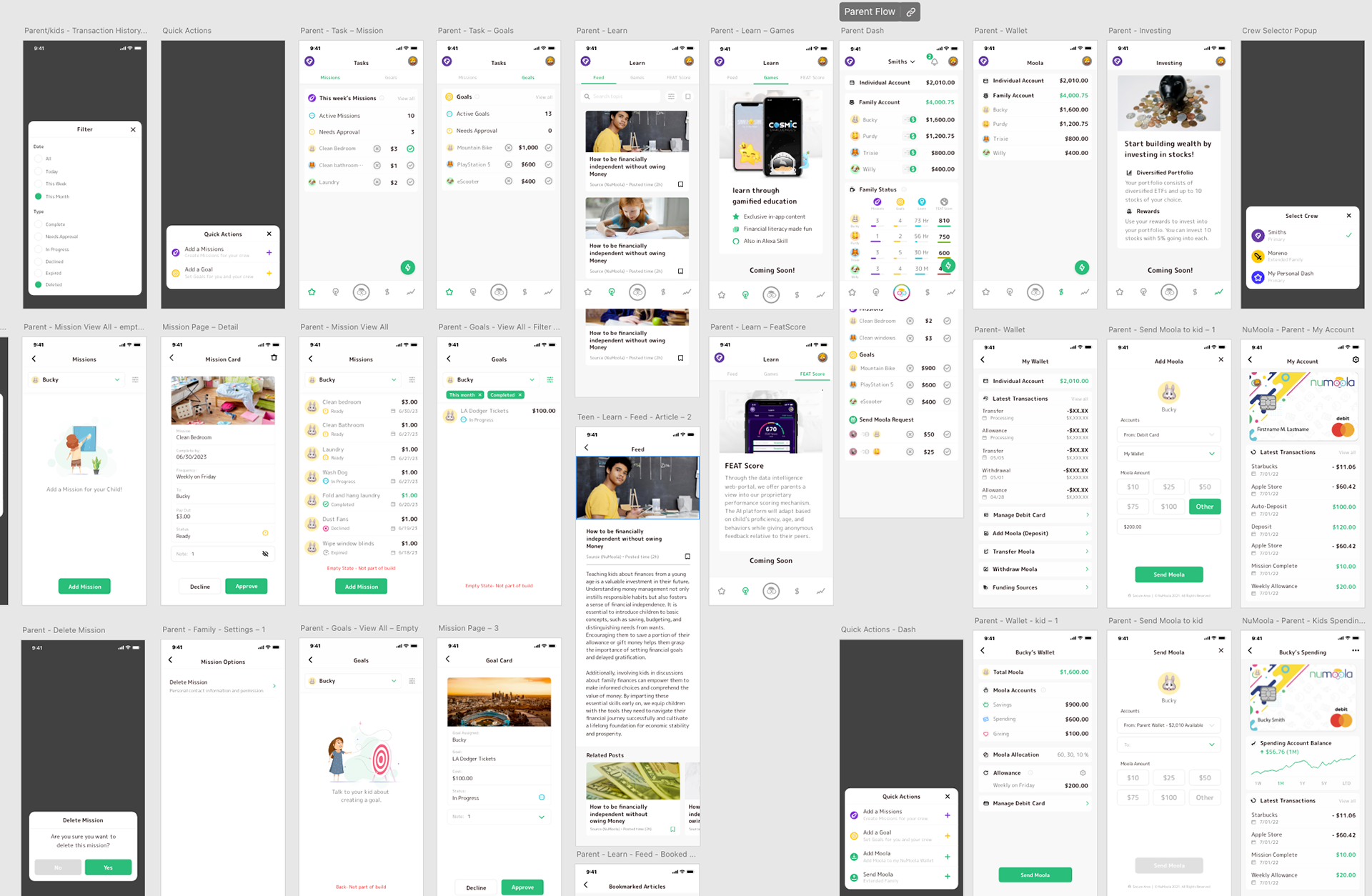Click dollar nav icon in Parent - Wallet bottom bar
1372x896 pixels.
1061,292
